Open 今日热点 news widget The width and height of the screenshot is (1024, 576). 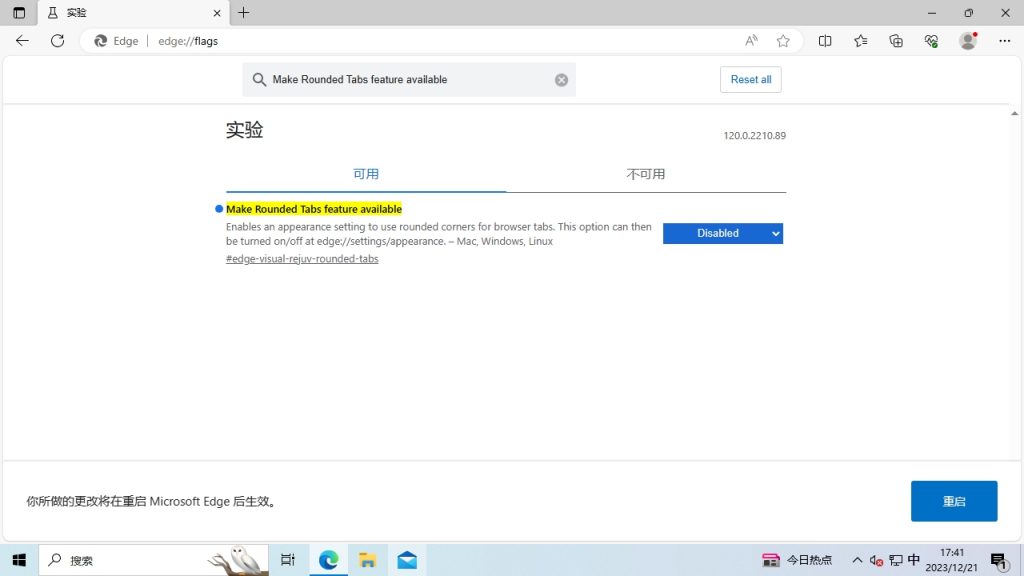click(797, 560)
